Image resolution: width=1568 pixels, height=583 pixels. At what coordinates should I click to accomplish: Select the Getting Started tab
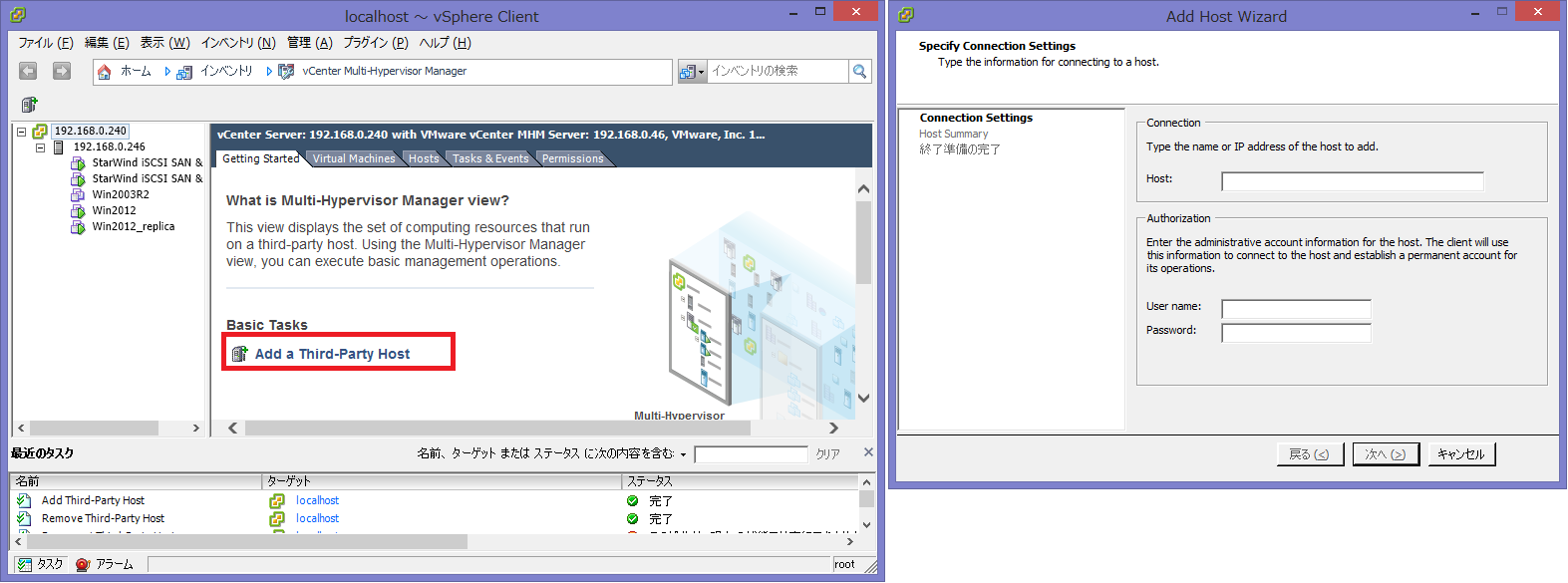tap(261, 158)
